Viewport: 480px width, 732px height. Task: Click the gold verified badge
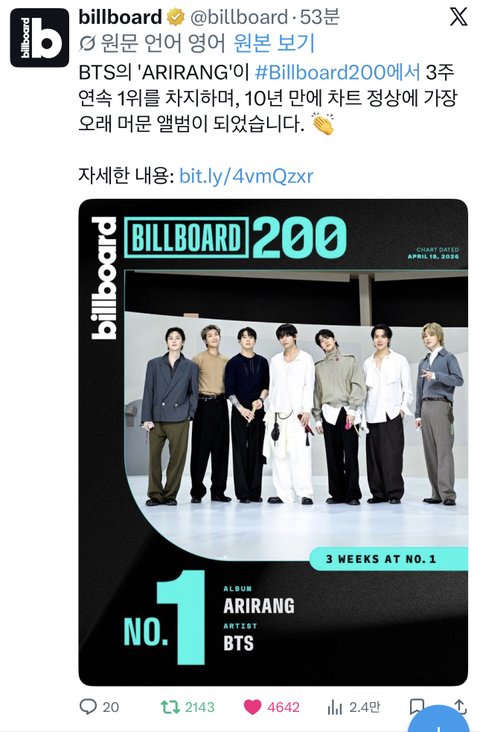click(176, 18)
